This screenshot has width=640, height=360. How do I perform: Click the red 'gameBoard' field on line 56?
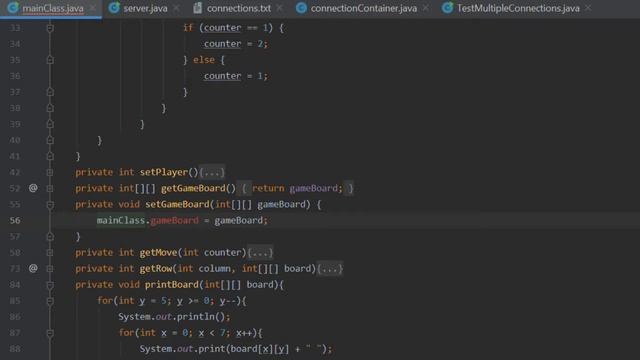coord(175,220)
